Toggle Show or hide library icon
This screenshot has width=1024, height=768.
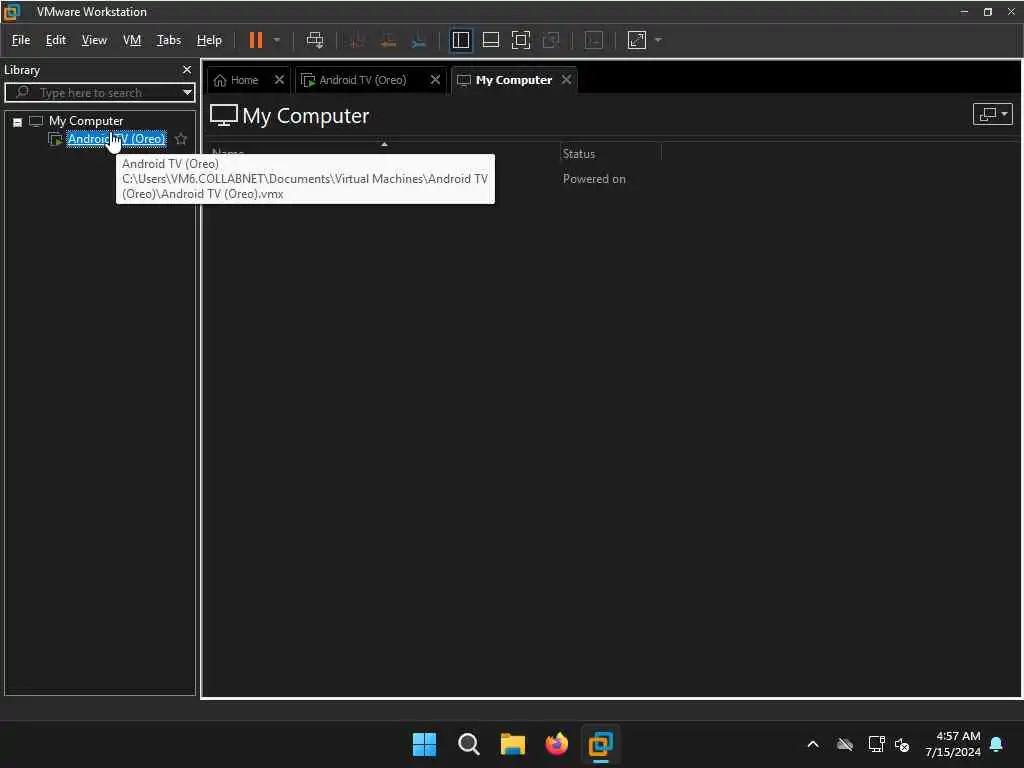click(460, 40)
